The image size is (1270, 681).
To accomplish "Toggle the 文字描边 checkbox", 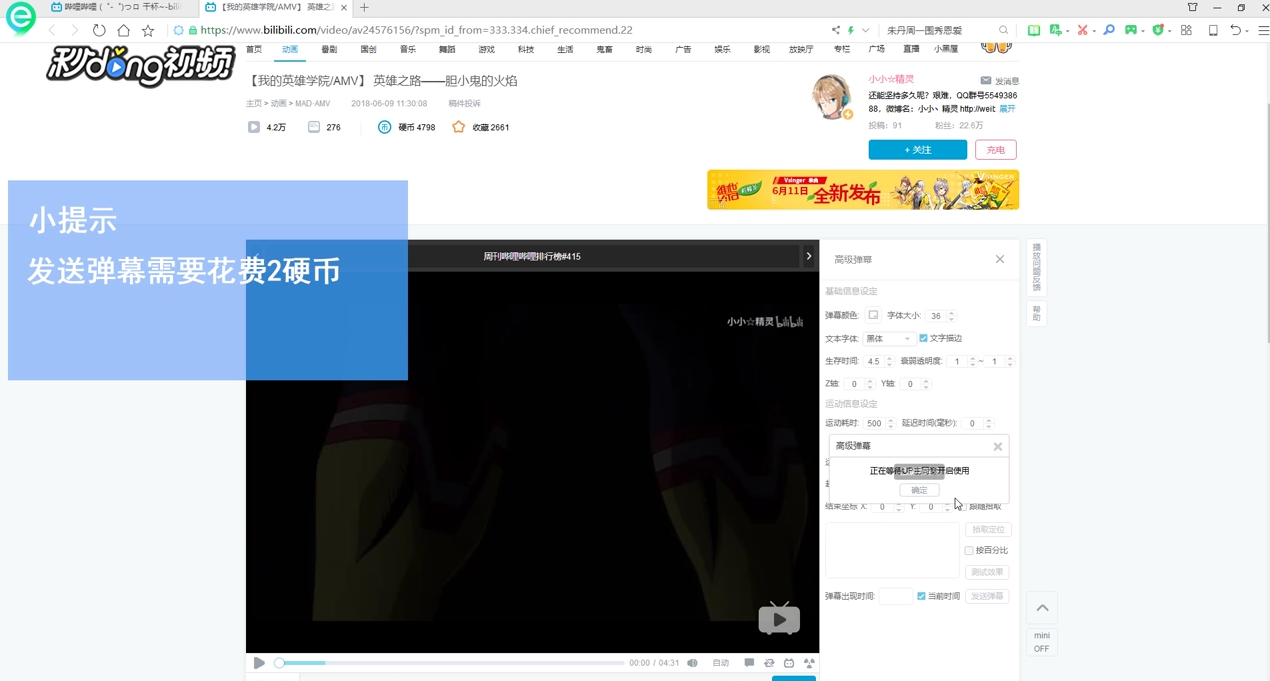I will click(x=923, y=338).
